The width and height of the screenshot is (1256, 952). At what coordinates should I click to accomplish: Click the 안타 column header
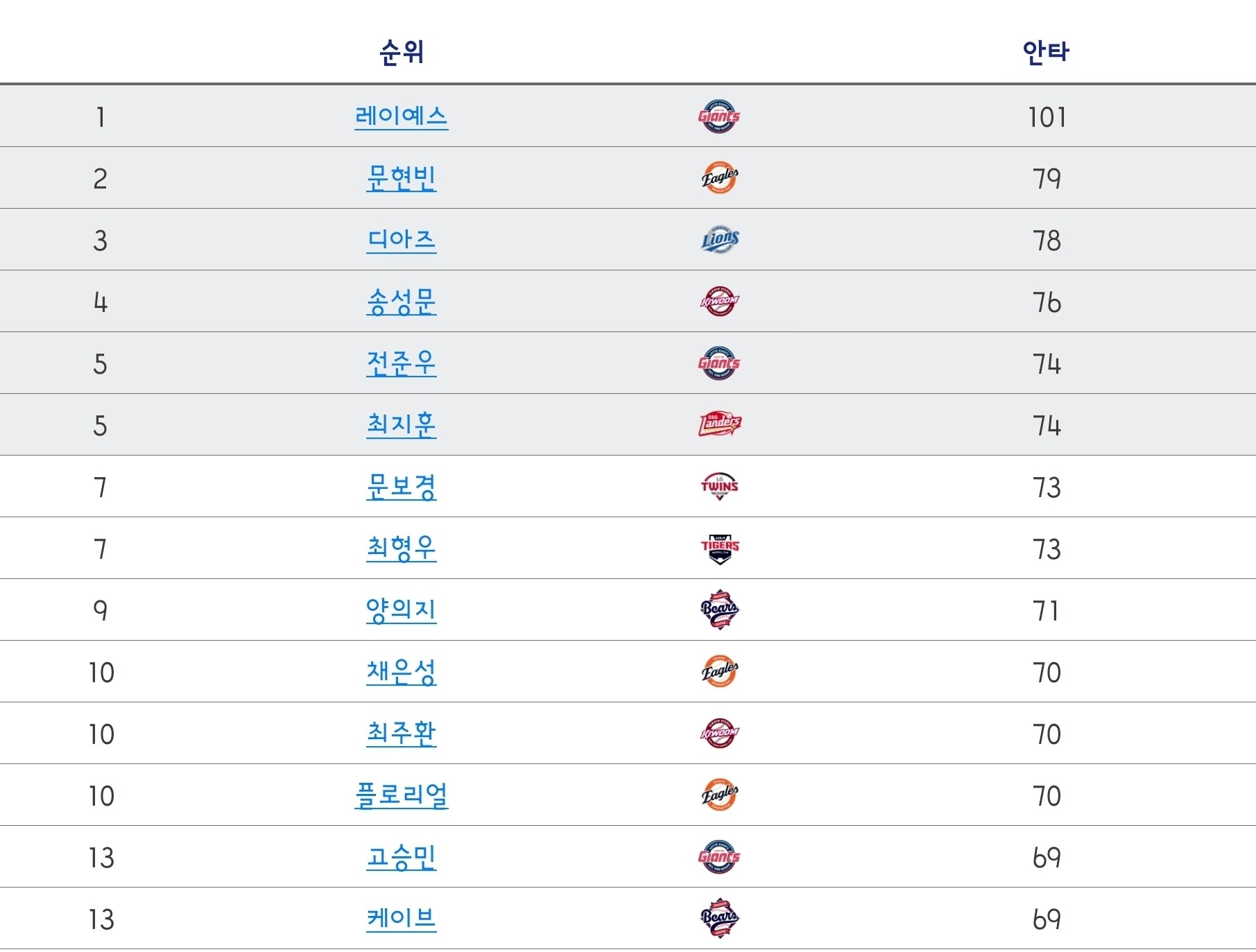click(1046, 52)
